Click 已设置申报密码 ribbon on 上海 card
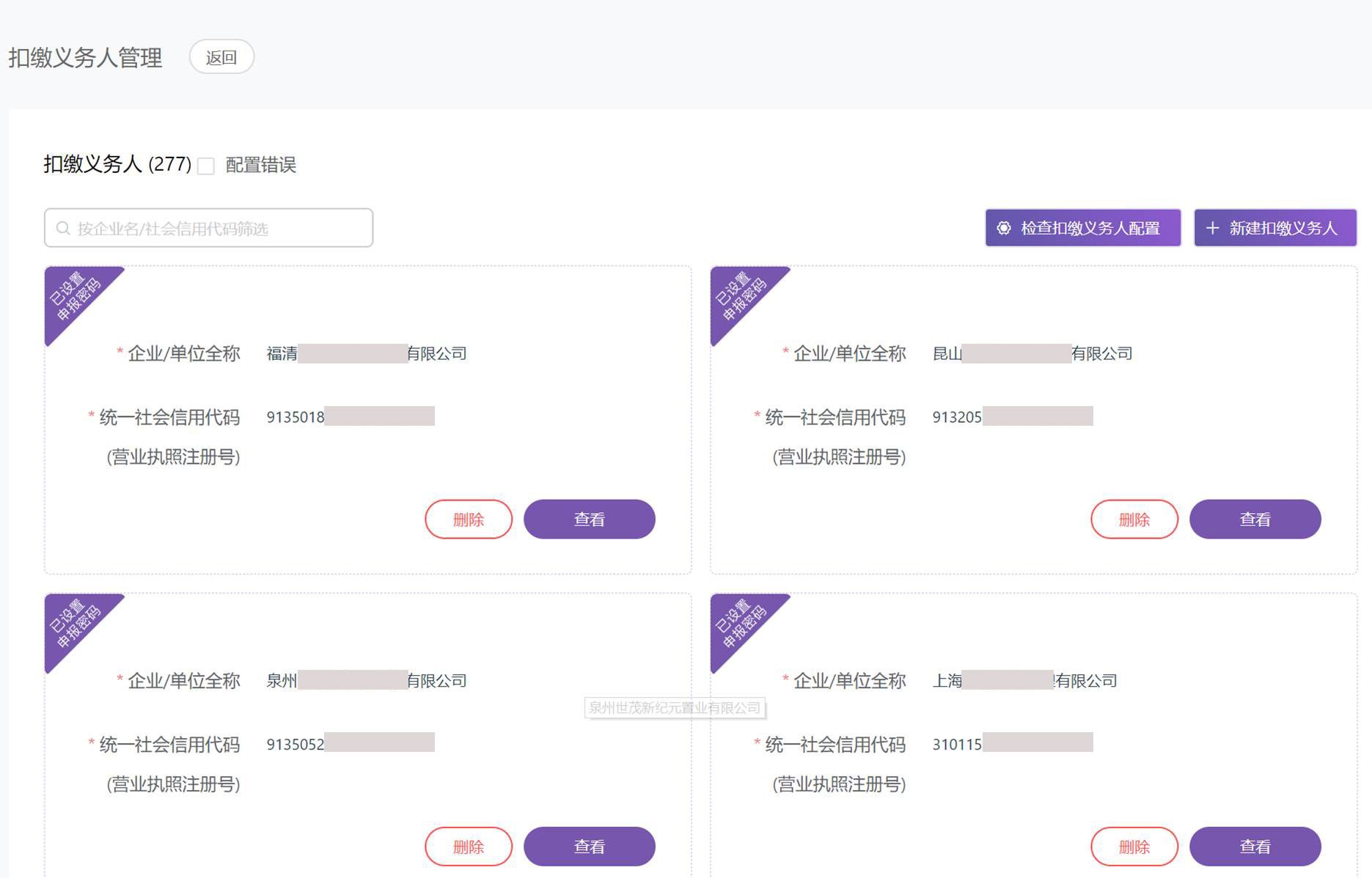Screen dimensions: 1372x878 click(x=740, y=624)
